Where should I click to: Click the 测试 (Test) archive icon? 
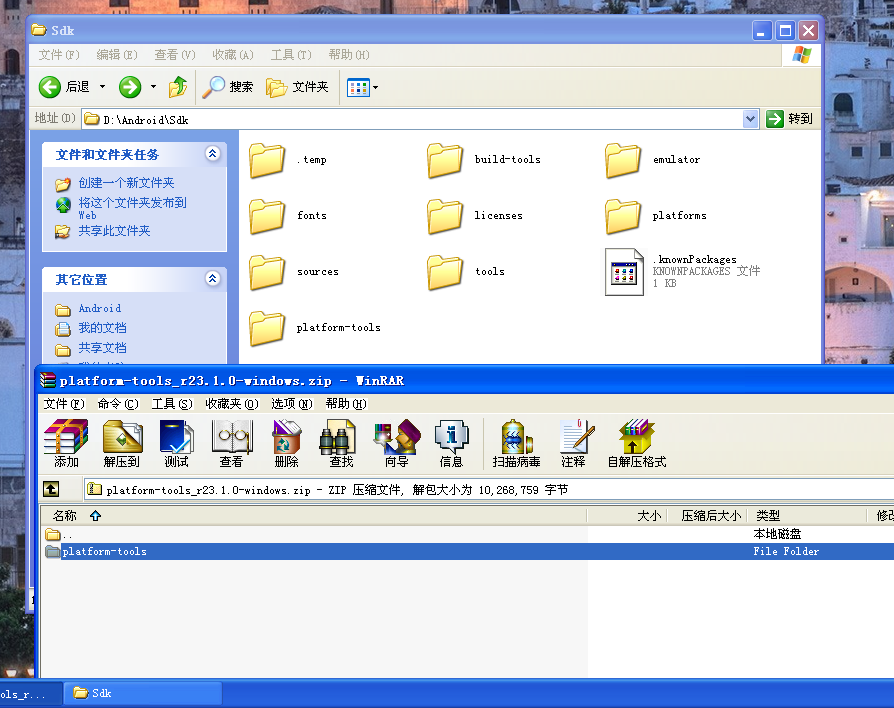point(177,443)
